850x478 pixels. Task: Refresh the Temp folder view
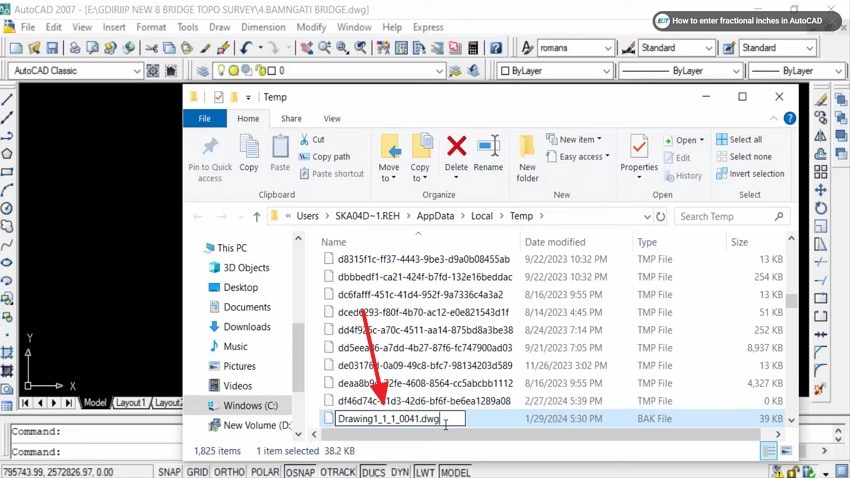(x=660, y=216)
